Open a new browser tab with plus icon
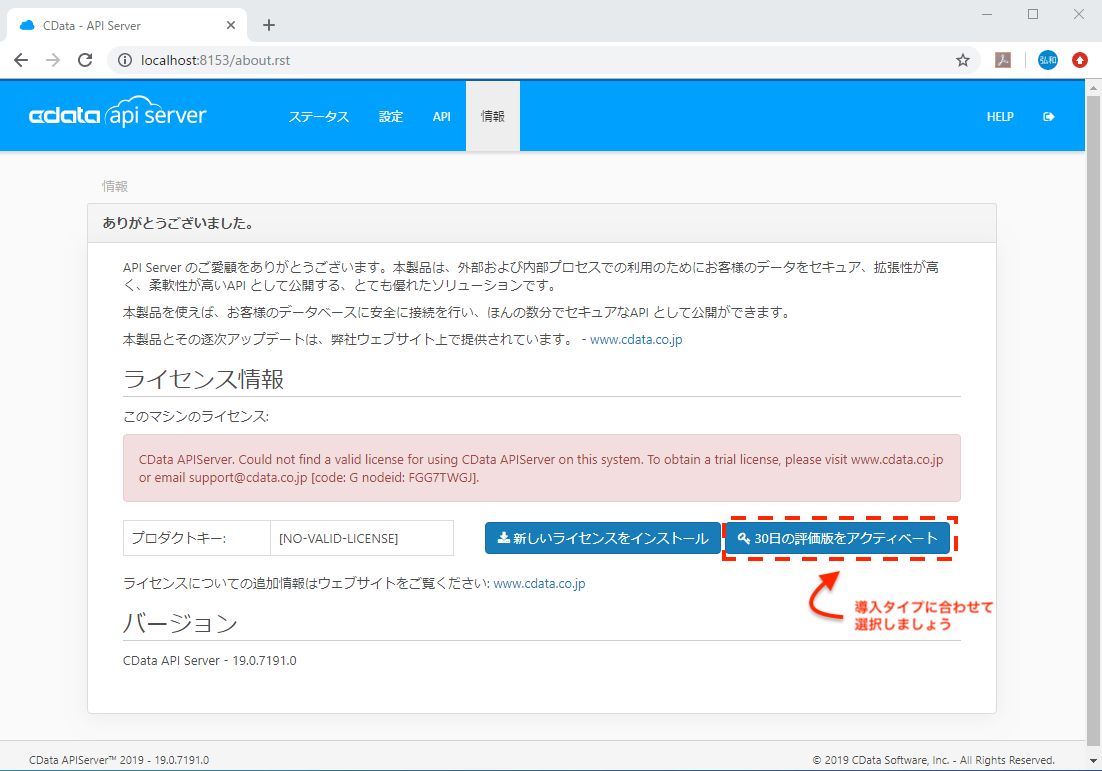 click(268, 25)
